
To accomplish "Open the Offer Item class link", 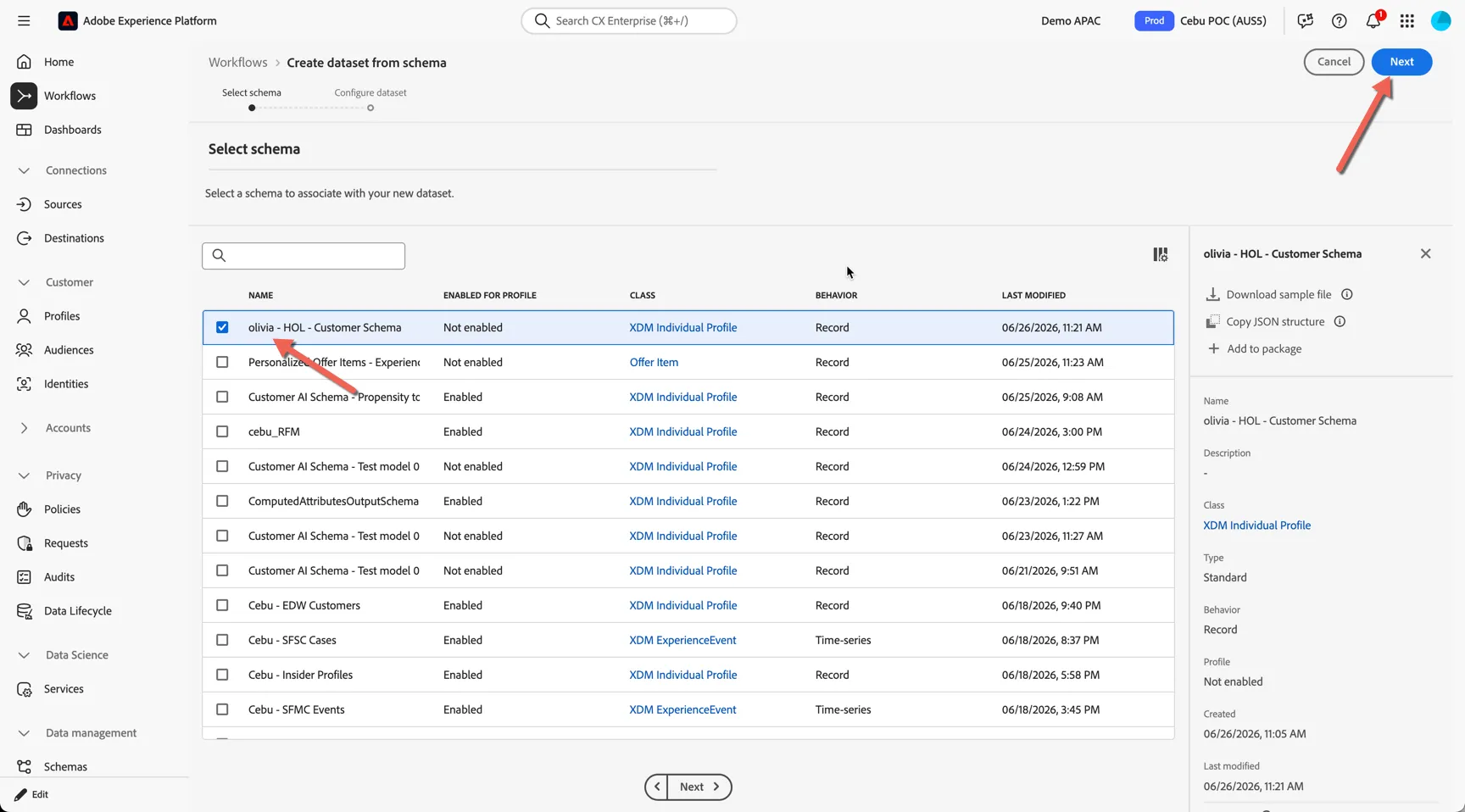I will pos(654,362).
